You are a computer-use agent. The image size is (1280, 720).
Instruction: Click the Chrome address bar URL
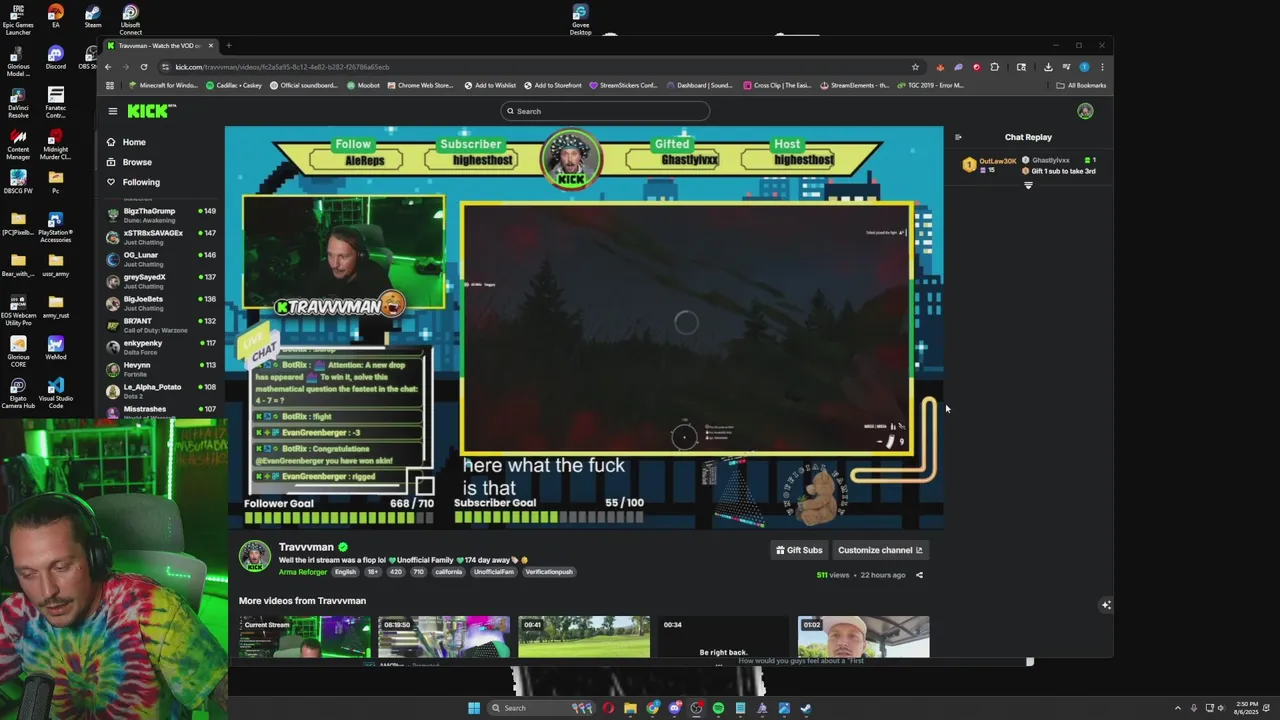tap(282, 67)
